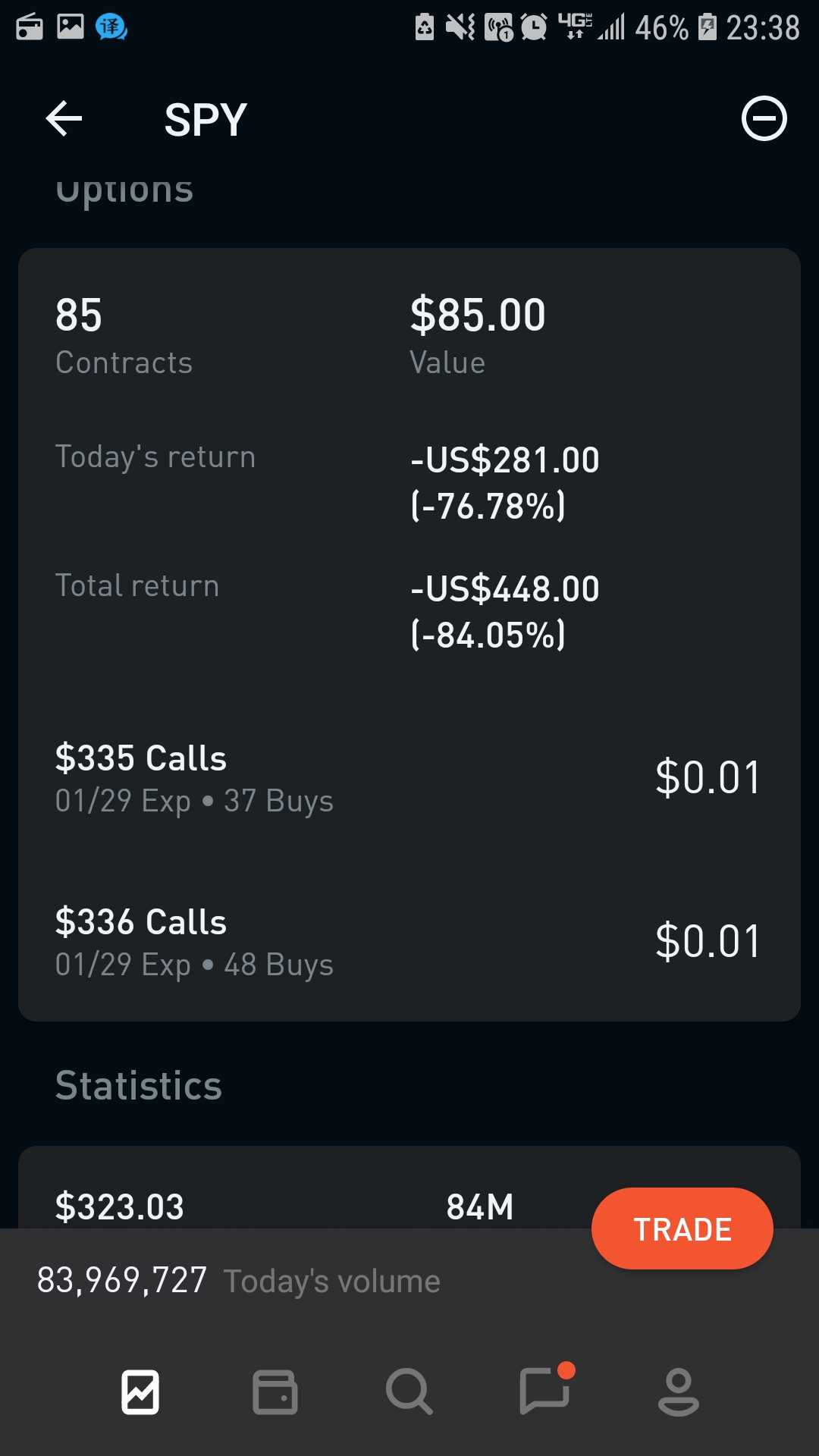Tap the 85 Contracts figure
Image resolution: width=819 pixels, height=1456 pixels.
coord(79,315)
